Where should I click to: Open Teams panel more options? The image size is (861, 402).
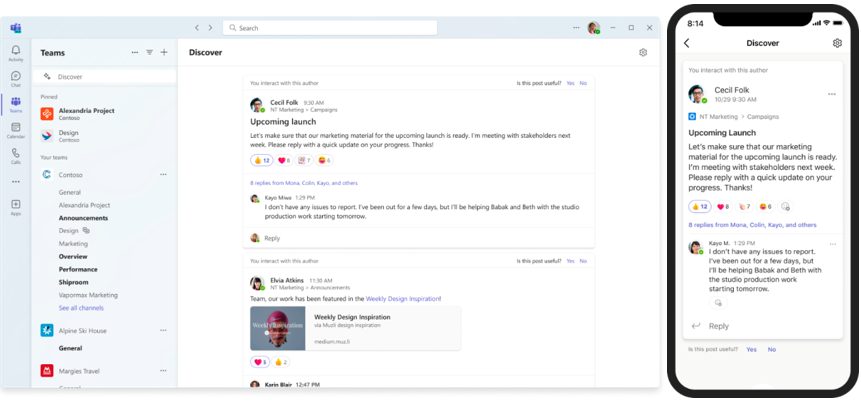tap(135, 52)
